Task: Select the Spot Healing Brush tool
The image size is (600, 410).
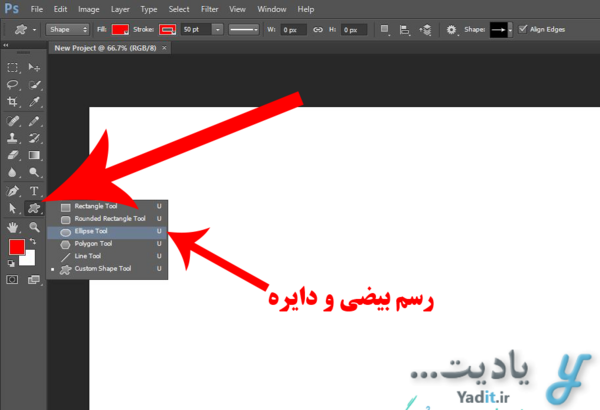Action: (x=12, y=121)
